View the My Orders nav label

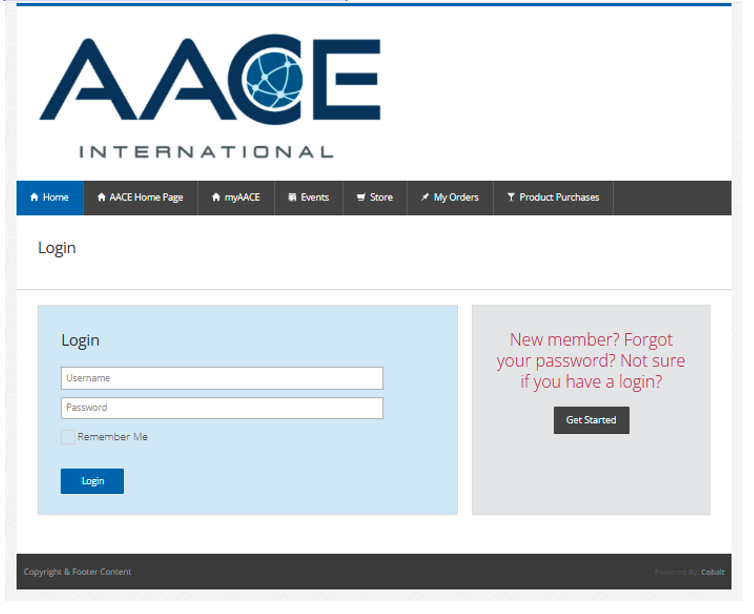tap(456, 198)
